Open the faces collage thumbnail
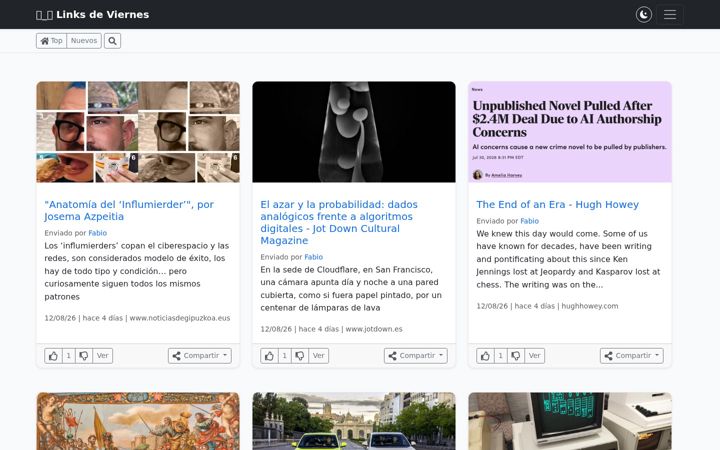 138,132
